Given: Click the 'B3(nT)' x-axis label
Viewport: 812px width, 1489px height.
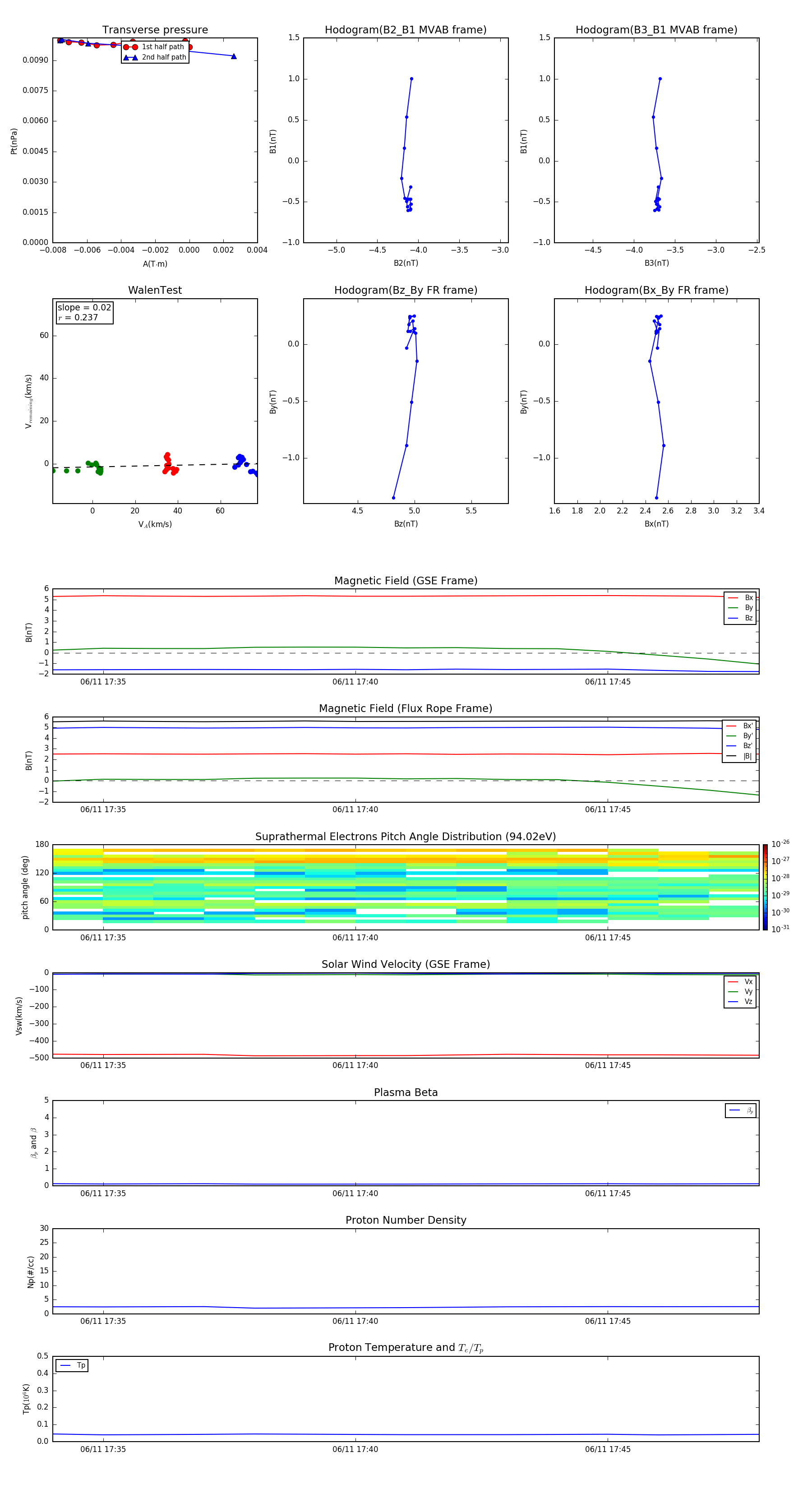Looking at the screenshot, I should 656,263.
